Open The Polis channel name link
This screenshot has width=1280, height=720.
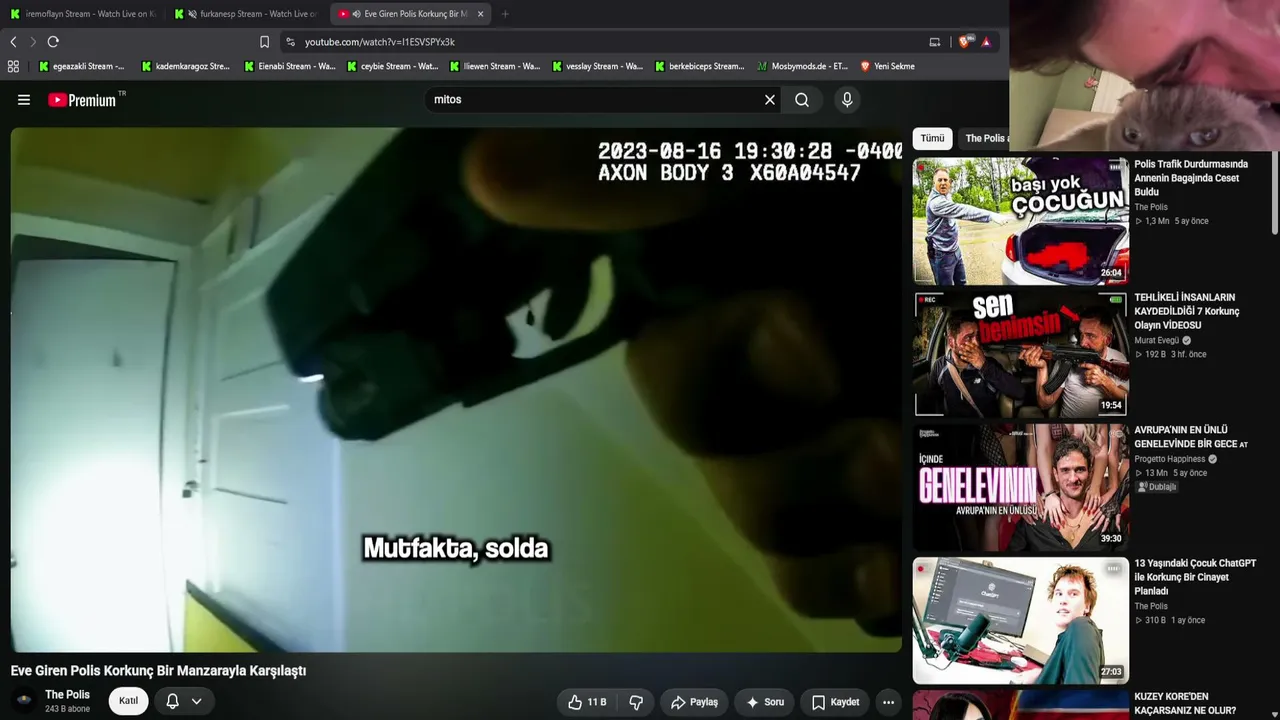tap(67, 695)
